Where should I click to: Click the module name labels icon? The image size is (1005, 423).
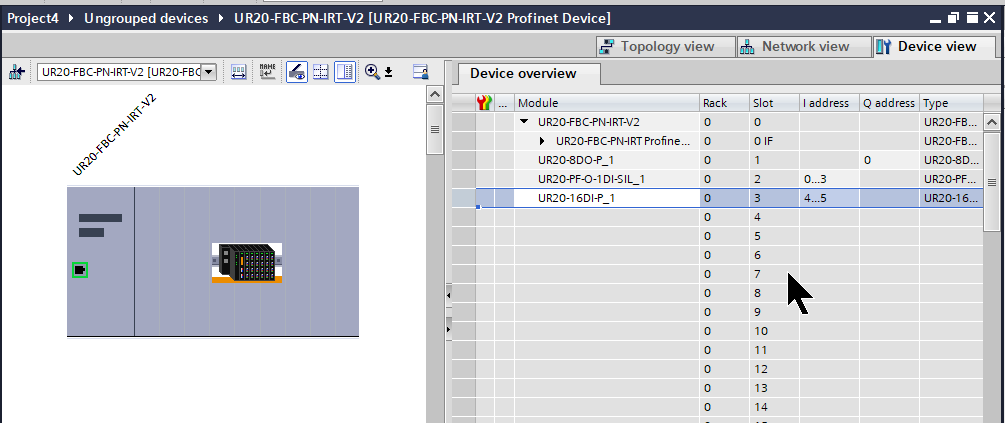coord(267,72)
